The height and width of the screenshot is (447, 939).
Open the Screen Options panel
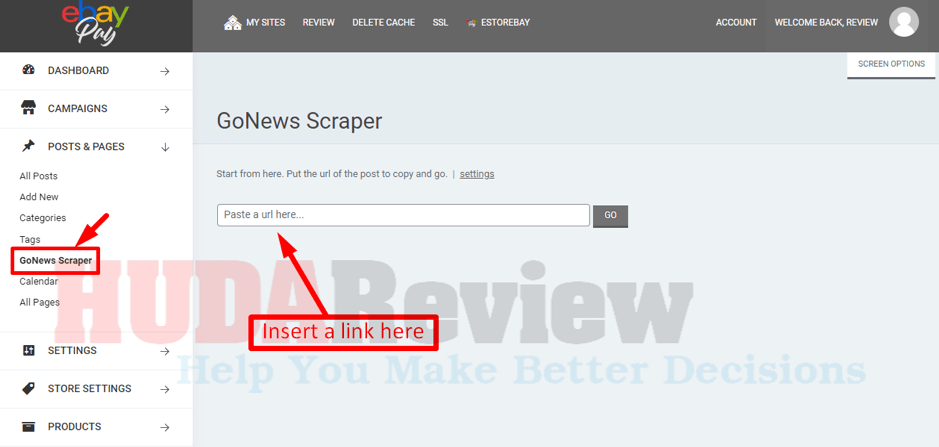click(x=891, y=65)
